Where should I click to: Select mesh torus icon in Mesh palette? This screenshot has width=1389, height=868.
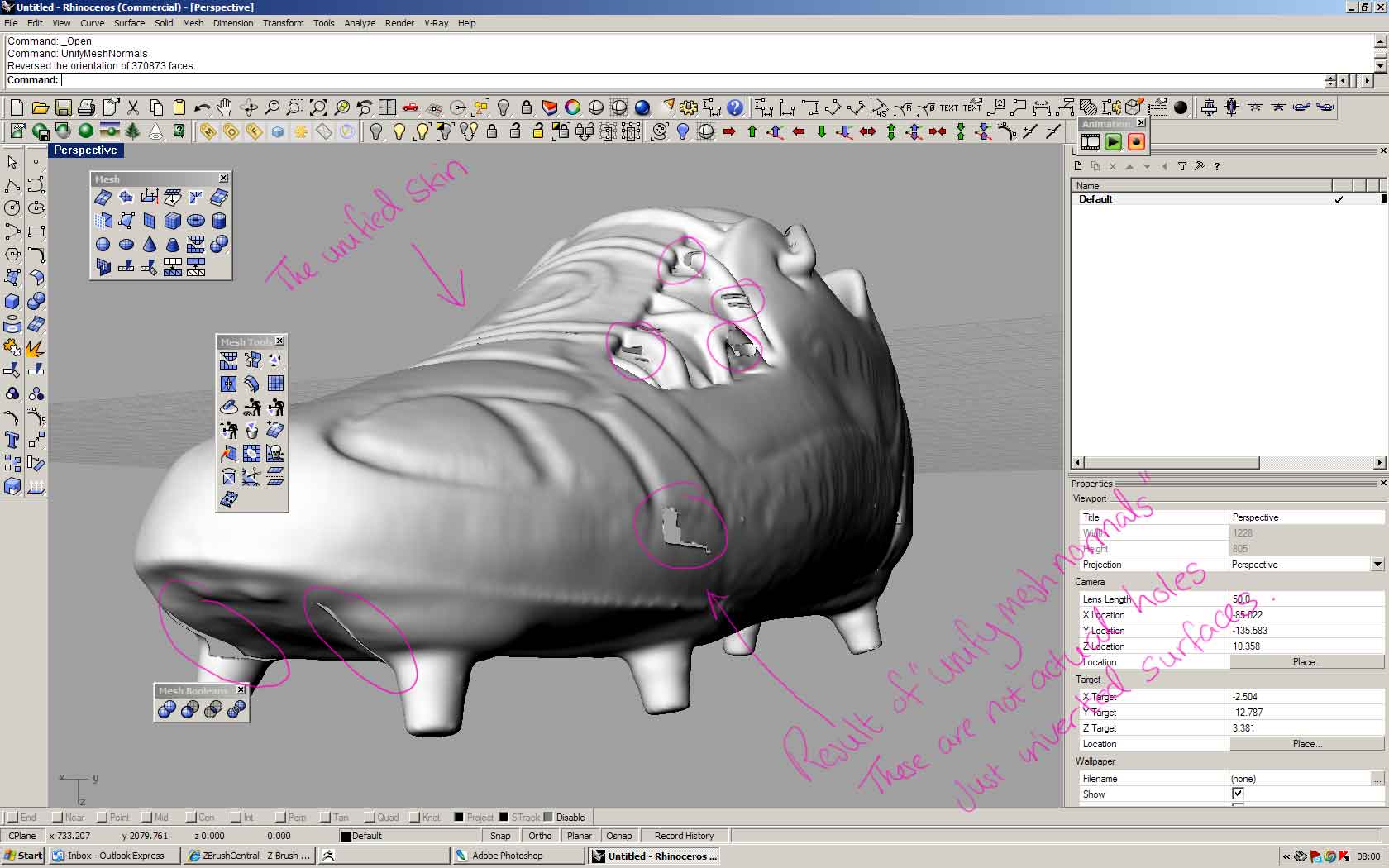pyautogui.click(x=195, y=221)
